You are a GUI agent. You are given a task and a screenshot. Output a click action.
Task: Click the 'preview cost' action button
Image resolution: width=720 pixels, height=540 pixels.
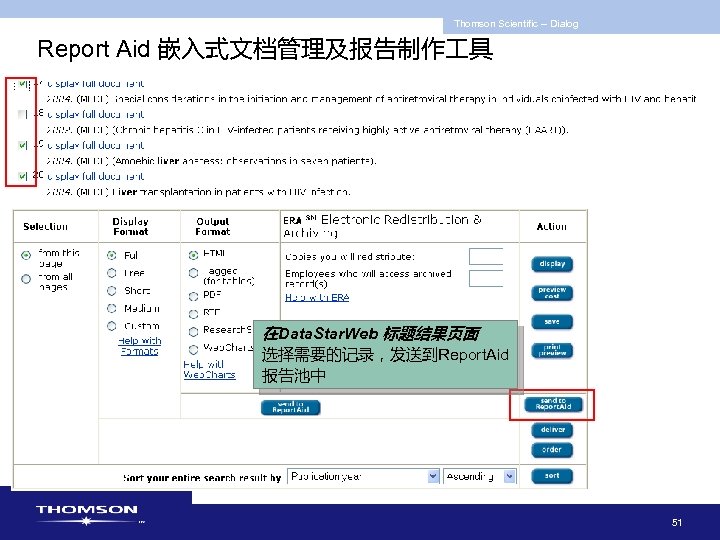(552, 293)
